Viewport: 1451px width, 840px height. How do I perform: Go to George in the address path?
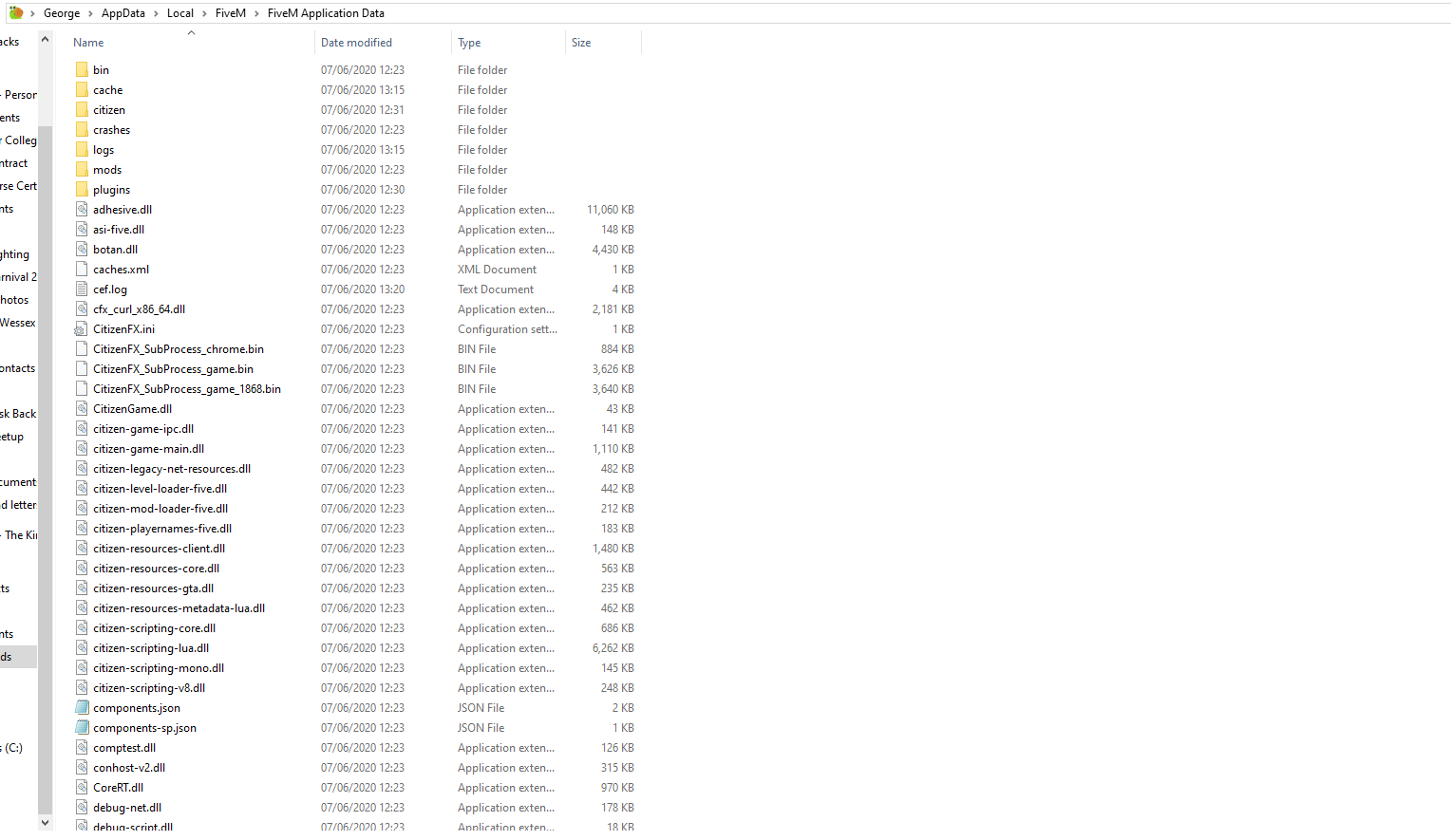[x=62, y=13]
